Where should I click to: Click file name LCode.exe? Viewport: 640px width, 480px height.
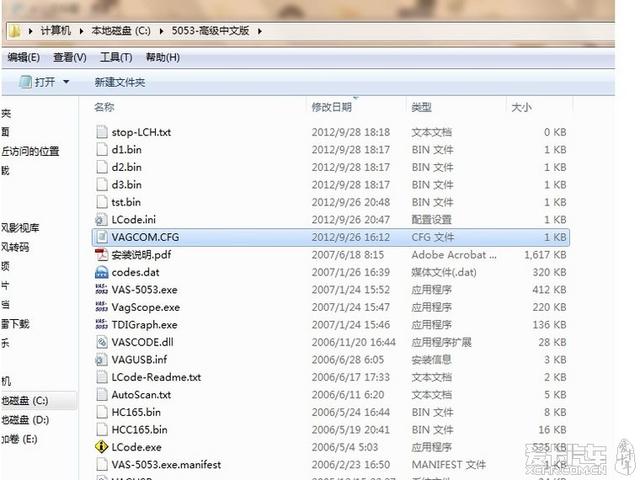[136, 447]
